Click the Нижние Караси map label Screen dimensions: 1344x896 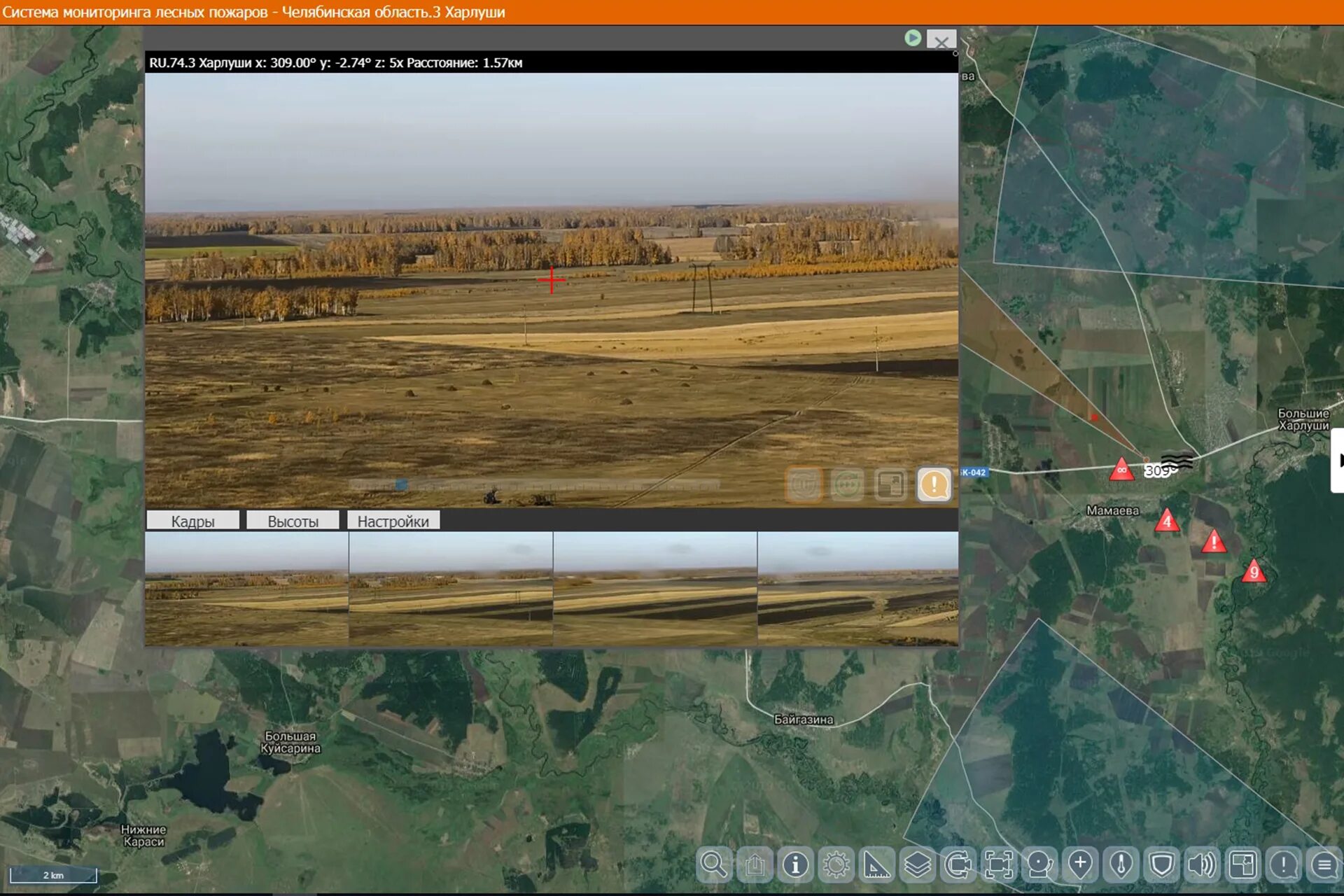[x=143, y=835]
